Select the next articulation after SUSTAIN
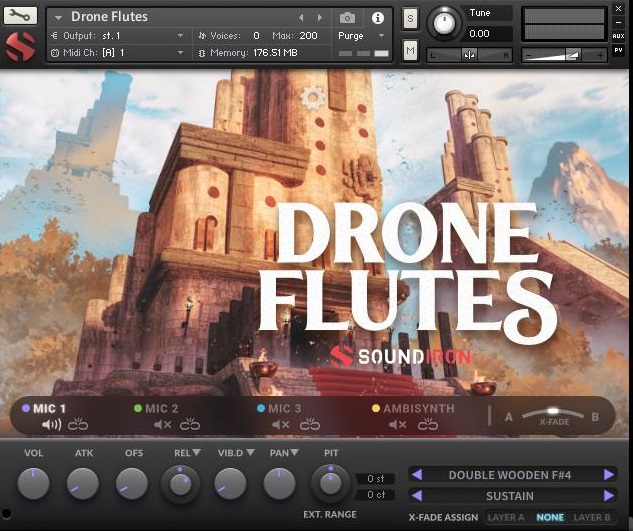Image resolution: width=633 pixels, height=531 pixels. coord(609,495)
